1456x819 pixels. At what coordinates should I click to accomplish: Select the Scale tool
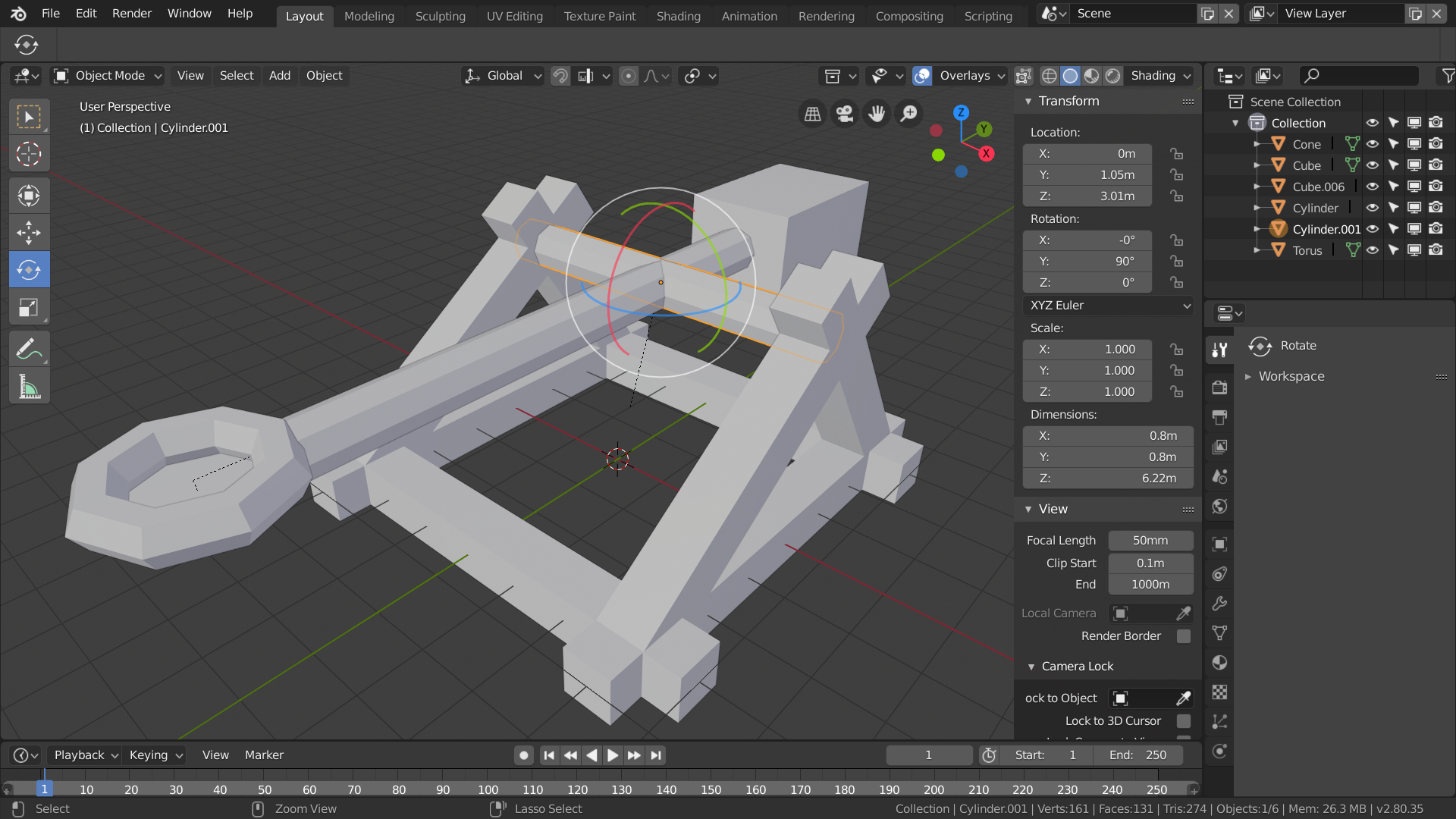point(29,307)
